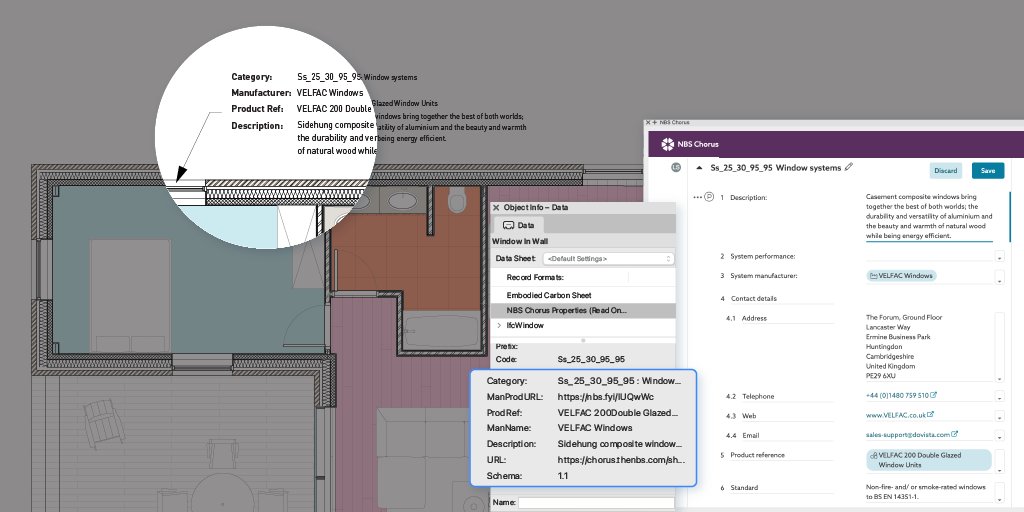This screenshot has height=512, width=1024.
Task: Click the plus icon in NBS Chorus title bar
Action: click(x=654, y=122)
